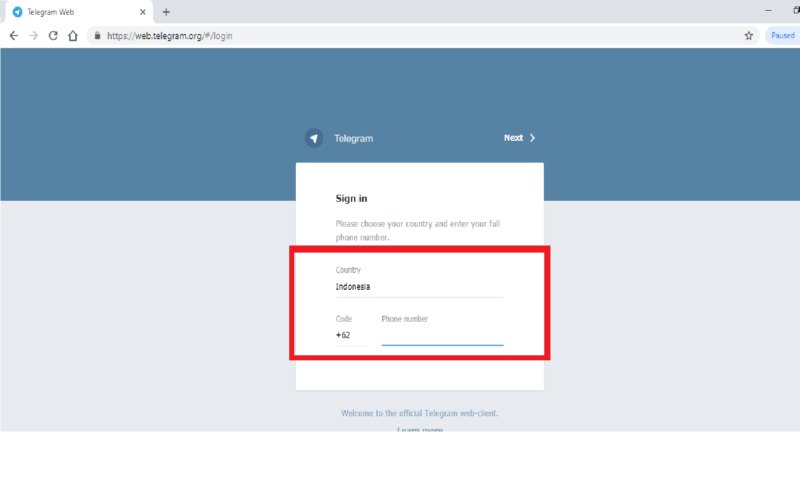View site security via the padlock icon
The image size is (800, 492).
tap(97, 36)
